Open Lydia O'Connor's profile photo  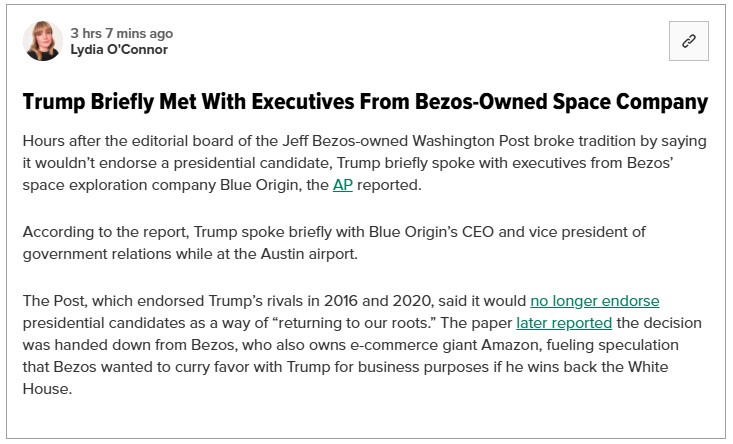pyautogui.click(x=43, y=41)
